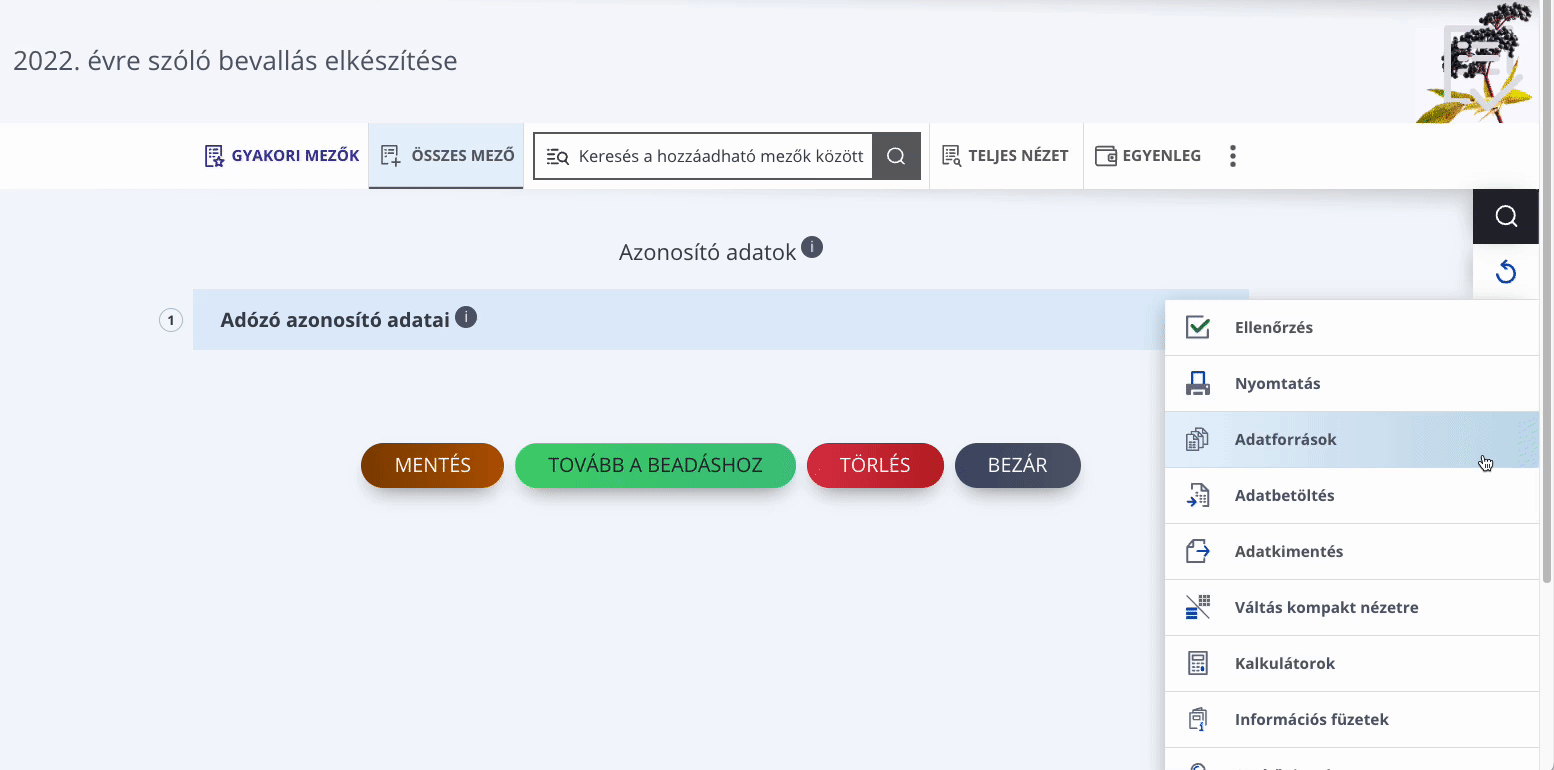Image resolution: width=1554 pixels, height=770 pixels.
Task: Click the BEZÁR button
Action: 1017,466
